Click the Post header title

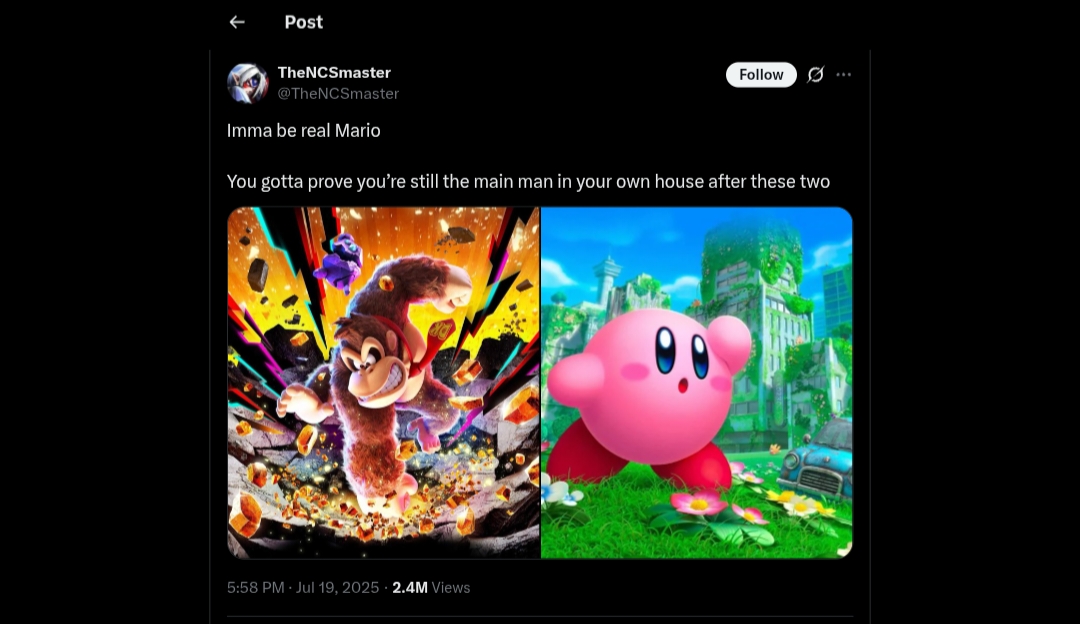[304, 22]
